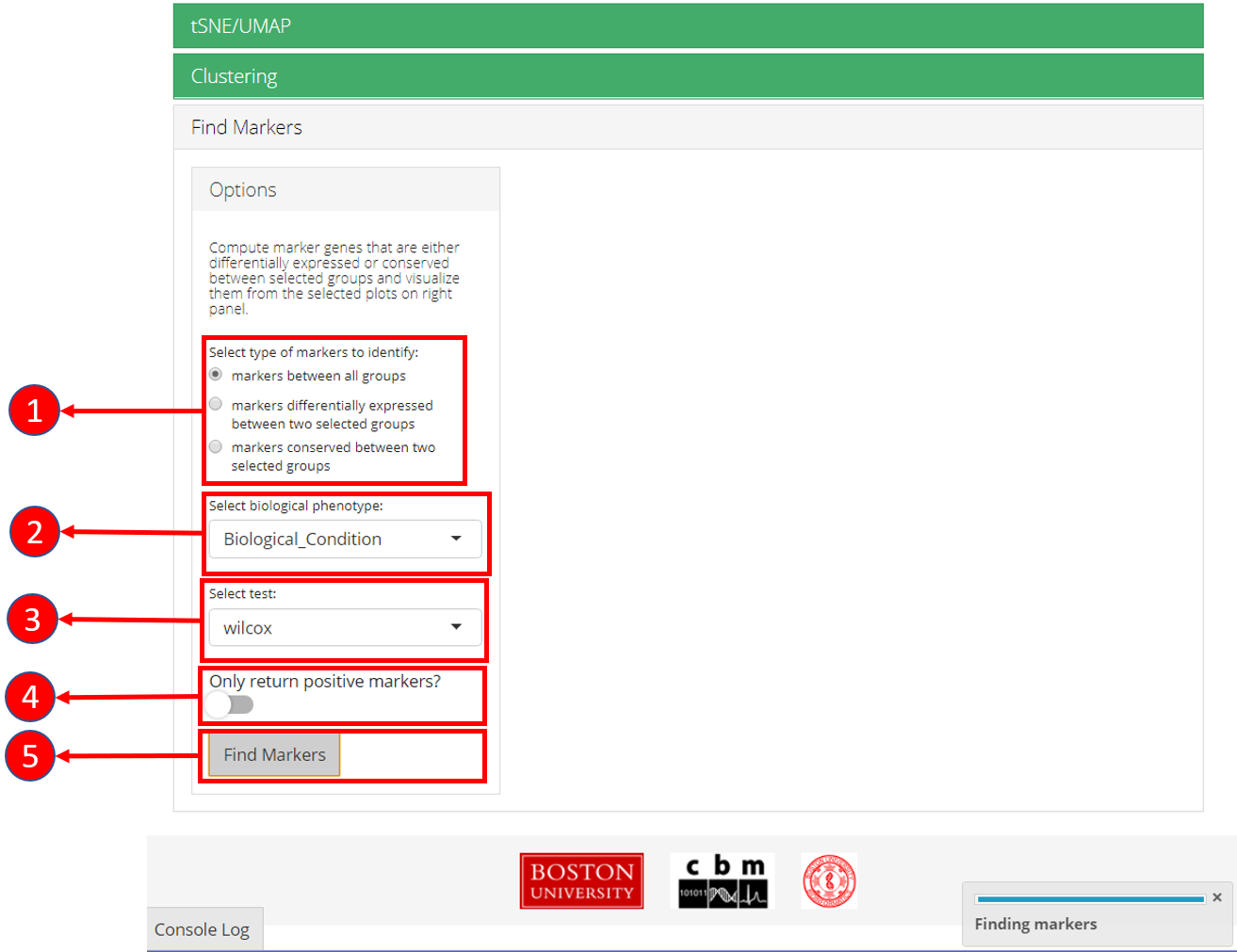The image size is (1237, 952).
Task: Click the cbm logo
Action: [722, 881]
